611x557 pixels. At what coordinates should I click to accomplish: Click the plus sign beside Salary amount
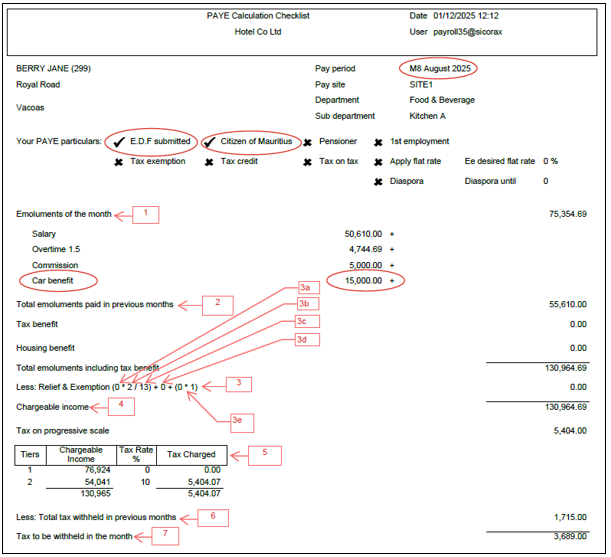click(x=392, y=232)
